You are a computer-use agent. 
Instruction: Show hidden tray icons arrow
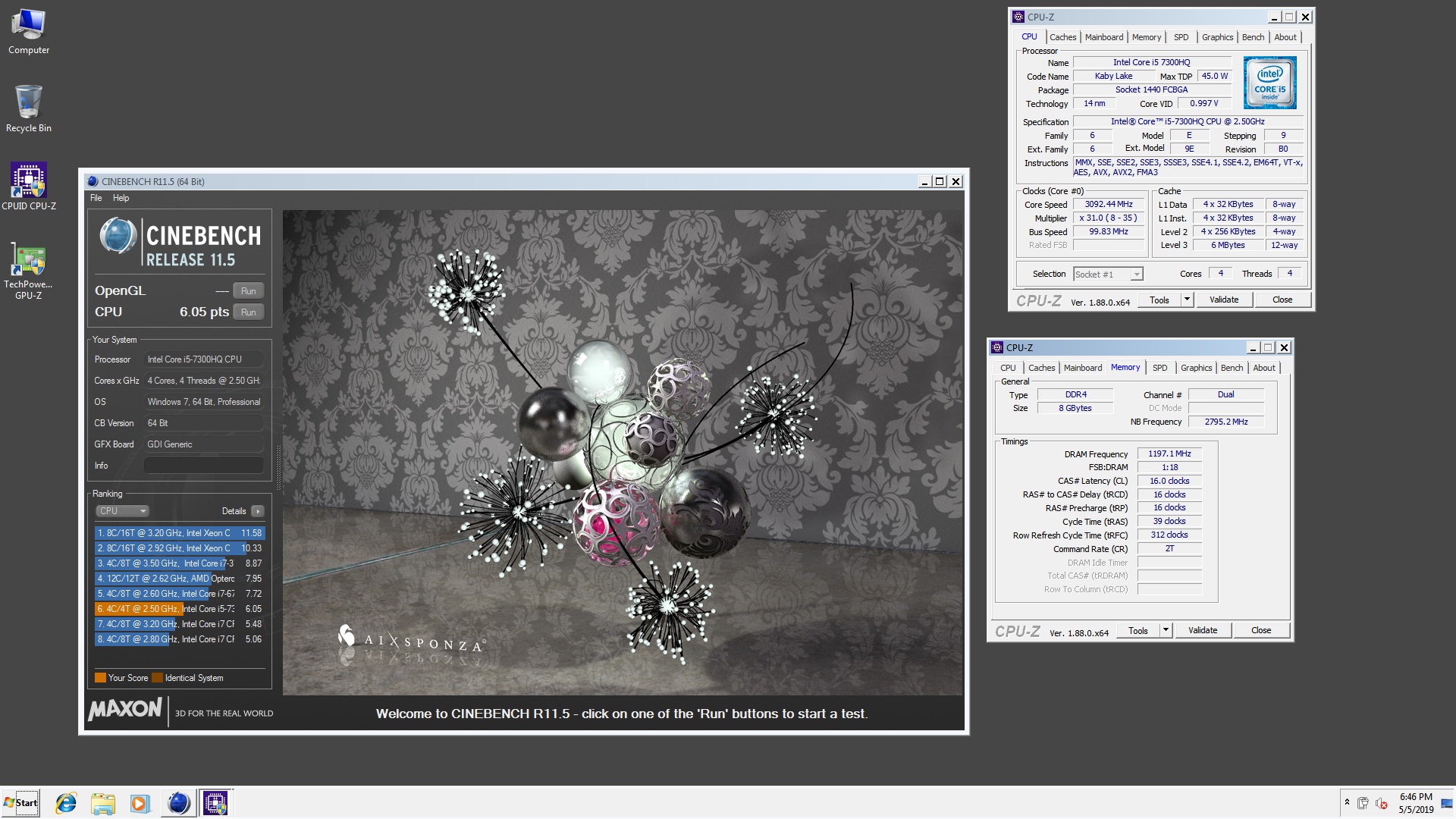click(1347, 802)
